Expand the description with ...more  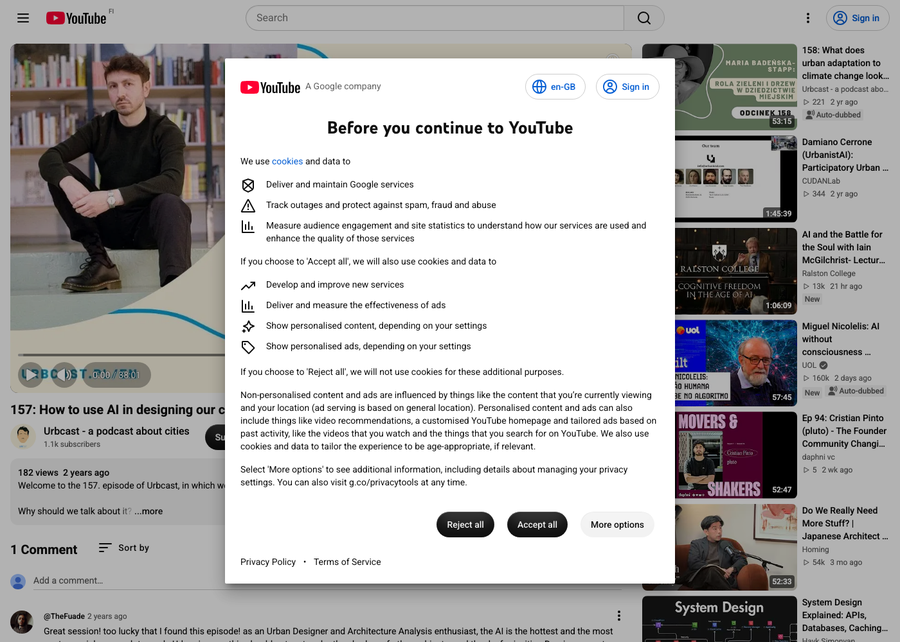pyautogui.click(x=148, y=511)
